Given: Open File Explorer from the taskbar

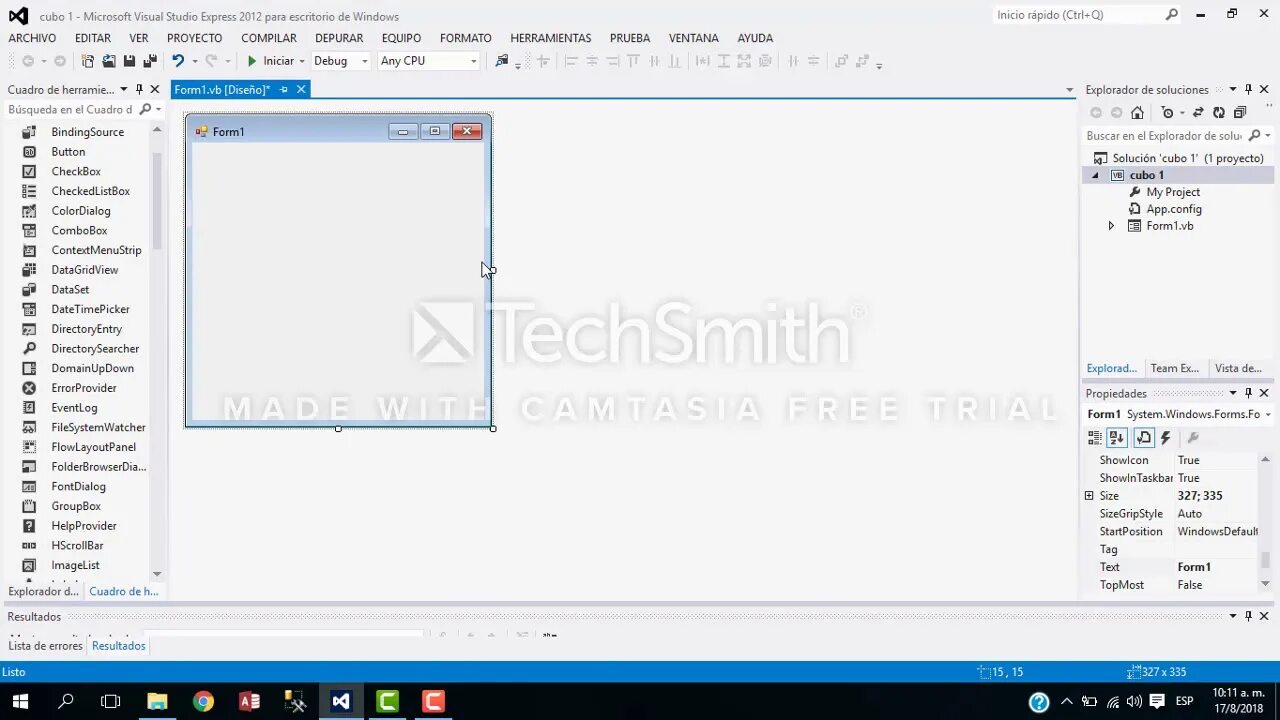Looking at the screenshot, I should [x=157, y=701].
